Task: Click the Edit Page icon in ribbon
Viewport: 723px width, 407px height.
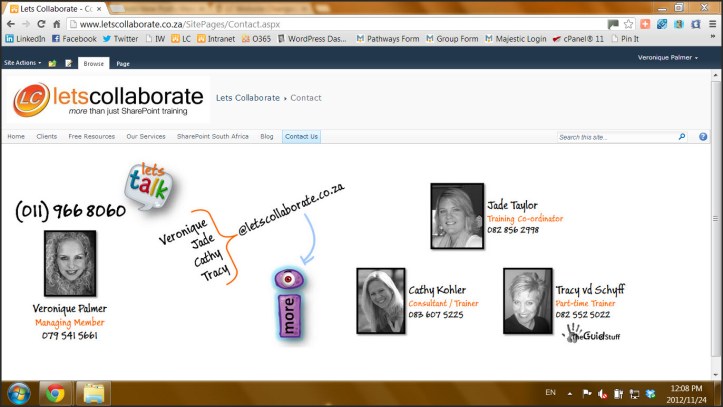Action: (x=68, y=63)
